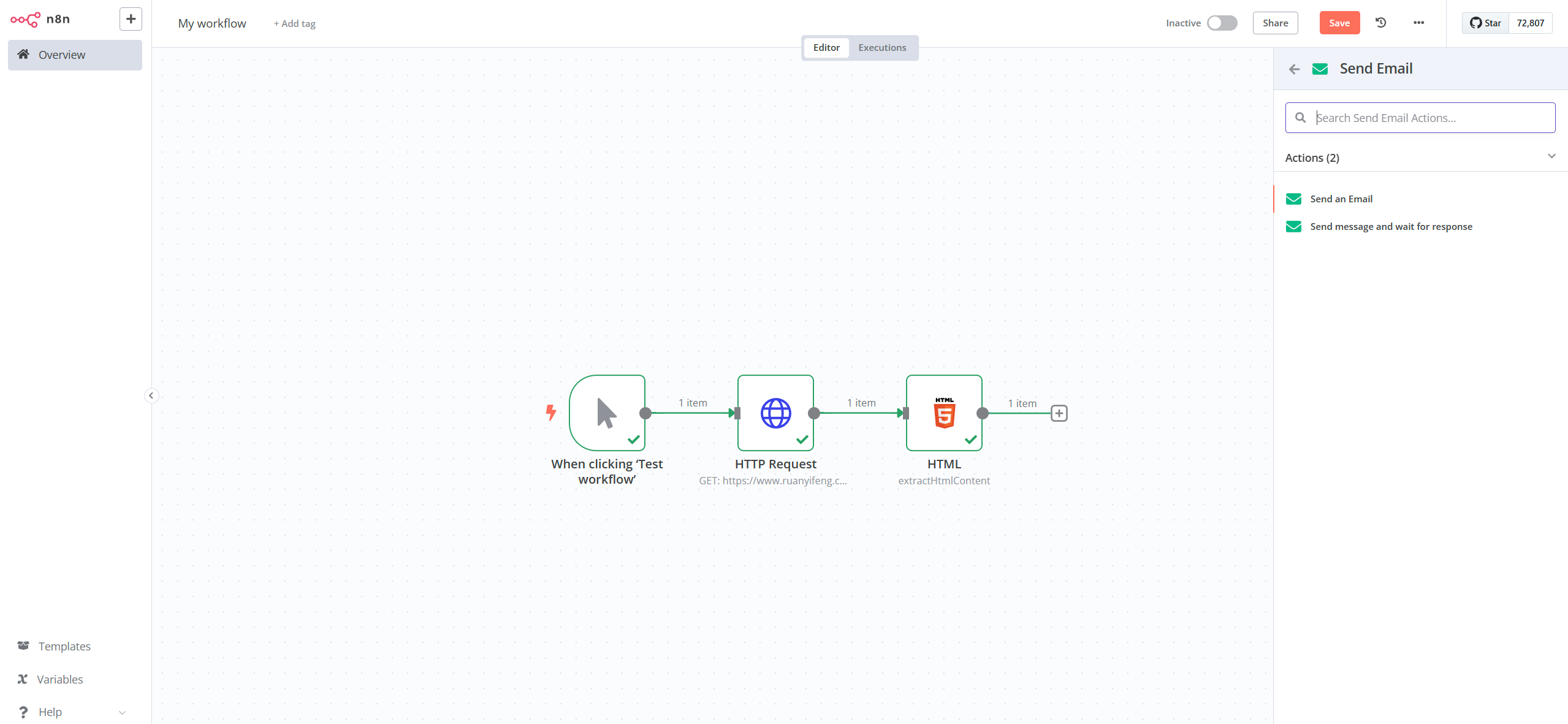Screen dimensions: 1568x724
Task: Select the HTTP Request globe node
Action: coord(775,413)
